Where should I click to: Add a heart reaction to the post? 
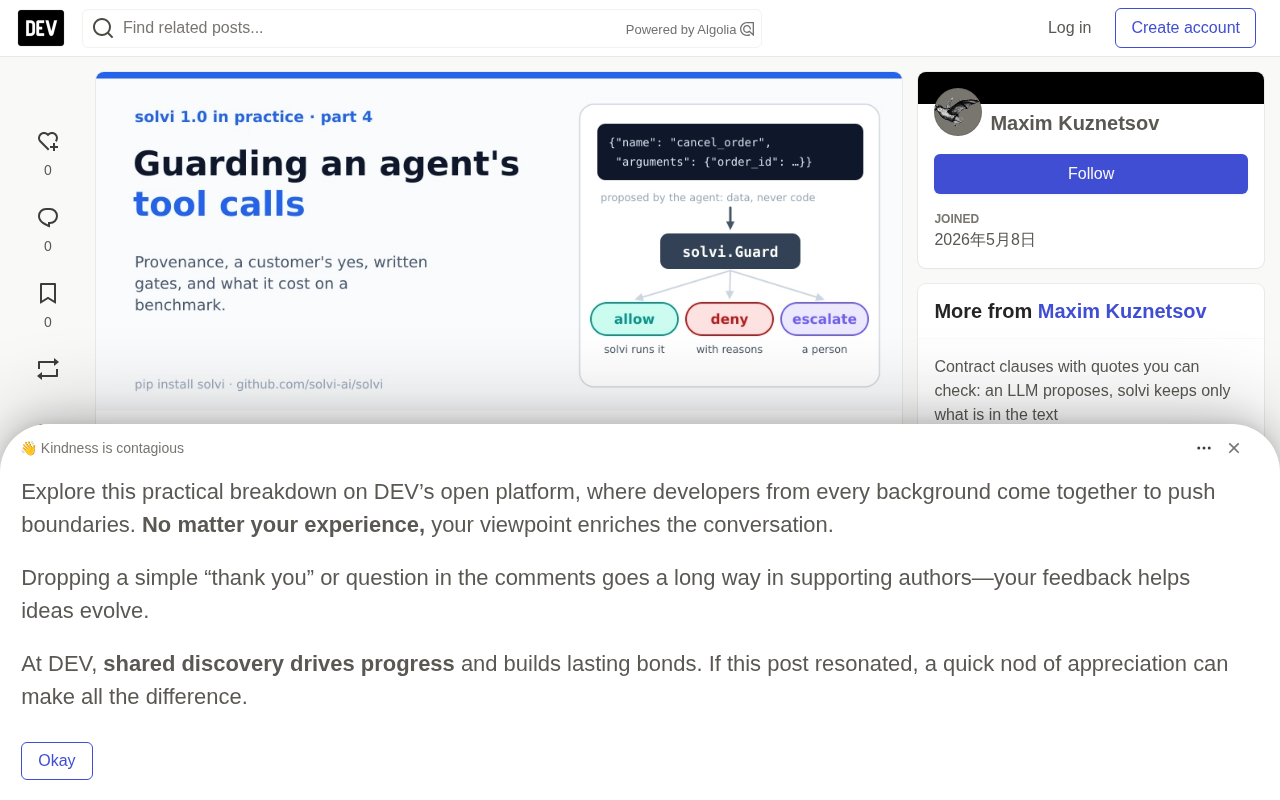pos(48,141)
